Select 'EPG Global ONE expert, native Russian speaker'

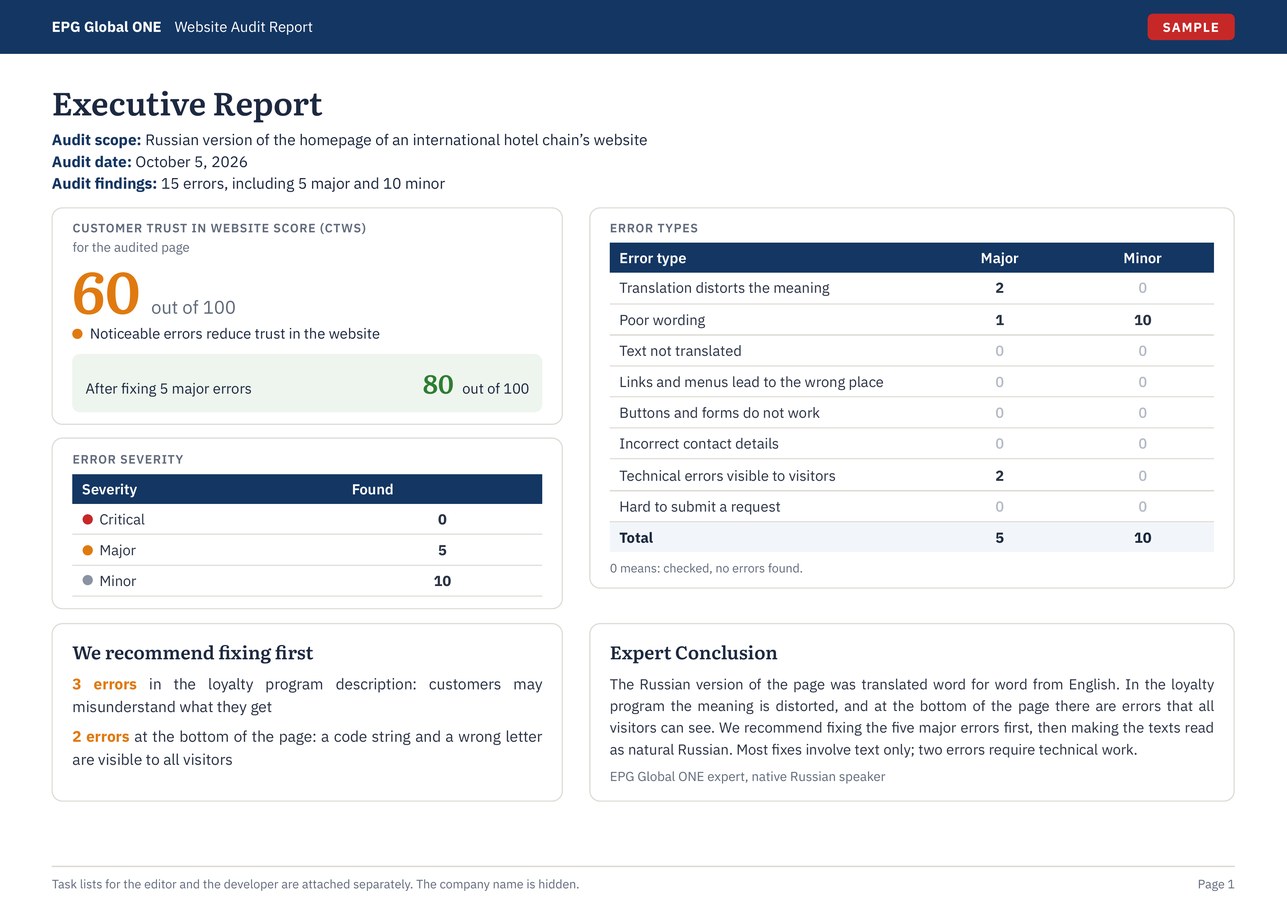(x=747, y=776)
